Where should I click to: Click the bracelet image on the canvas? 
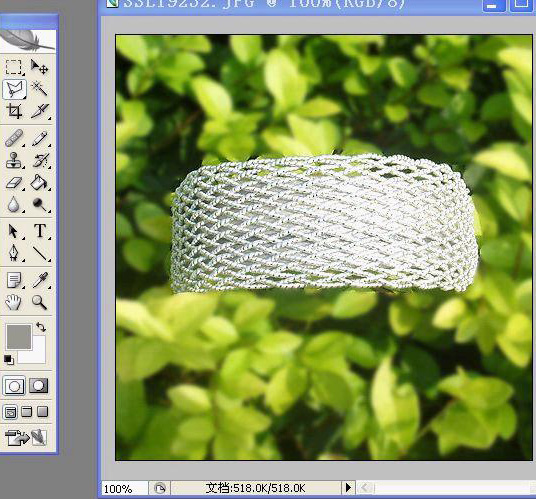tap(324, 224)
